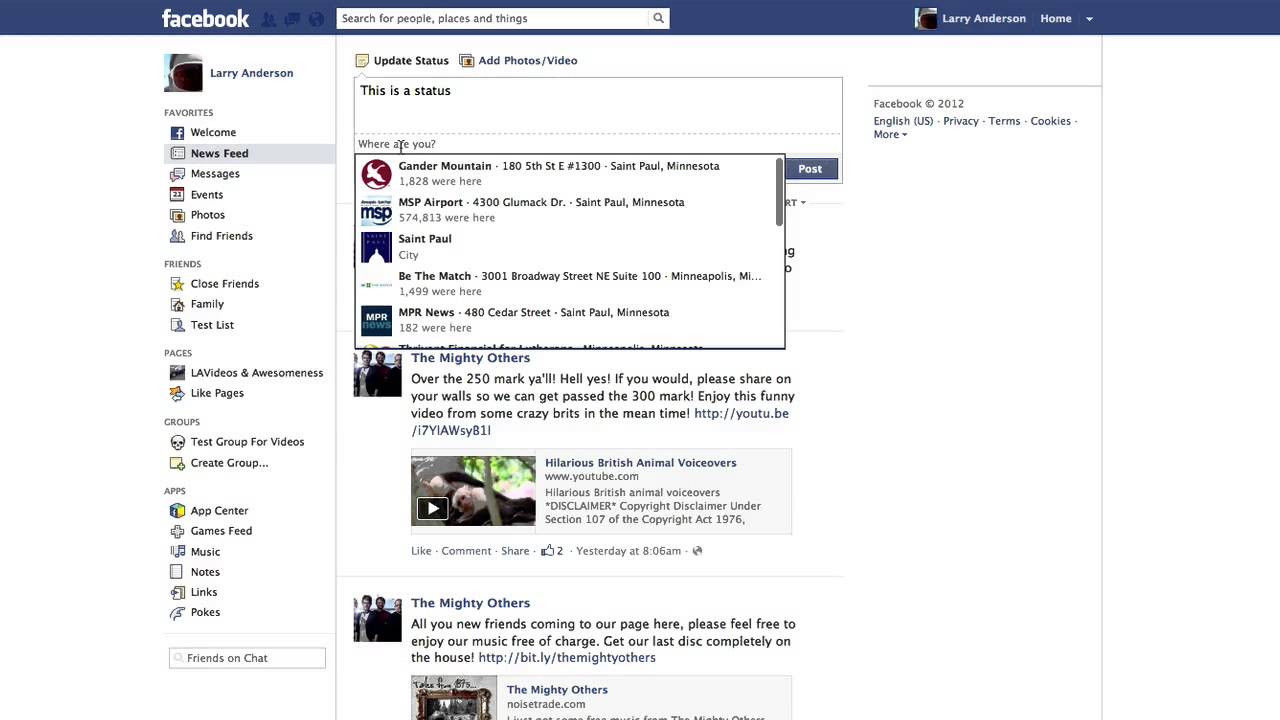
Task: Open English (US) language link
Action: click(903, 121)
